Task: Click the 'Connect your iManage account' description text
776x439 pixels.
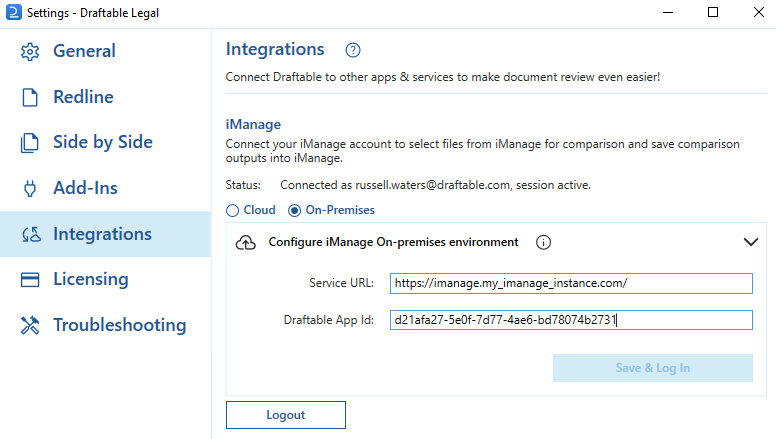Action: (483, 151)
